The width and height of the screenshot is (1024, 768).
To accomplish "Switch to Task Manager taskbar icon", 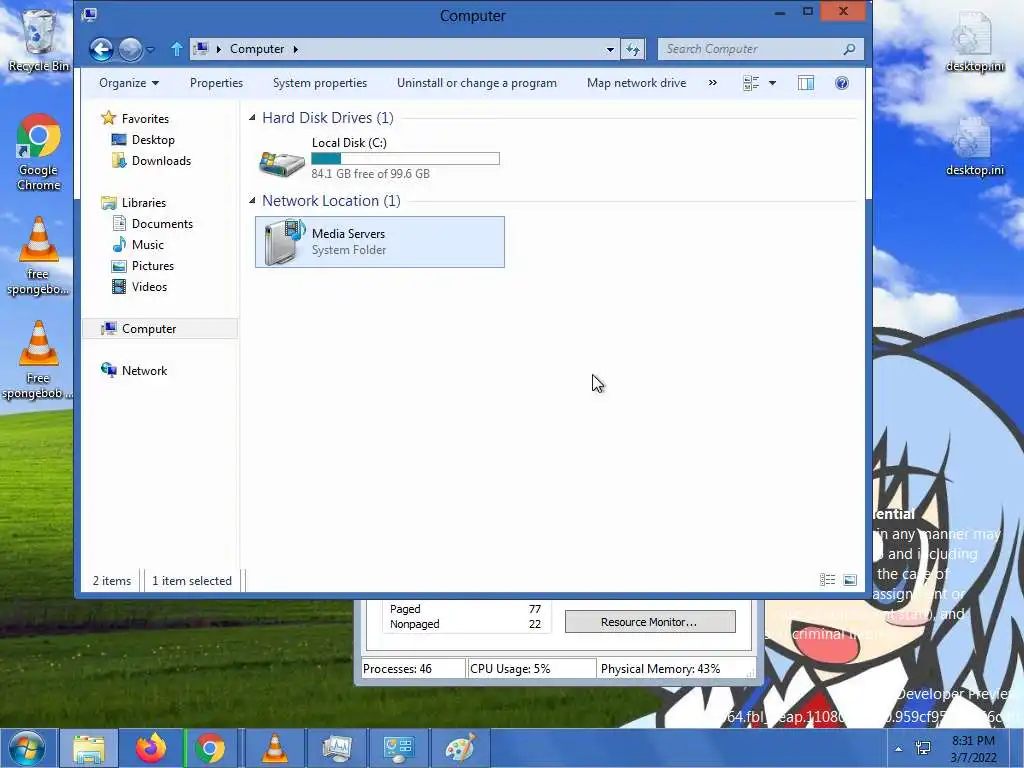I will [x=337, y=748].
